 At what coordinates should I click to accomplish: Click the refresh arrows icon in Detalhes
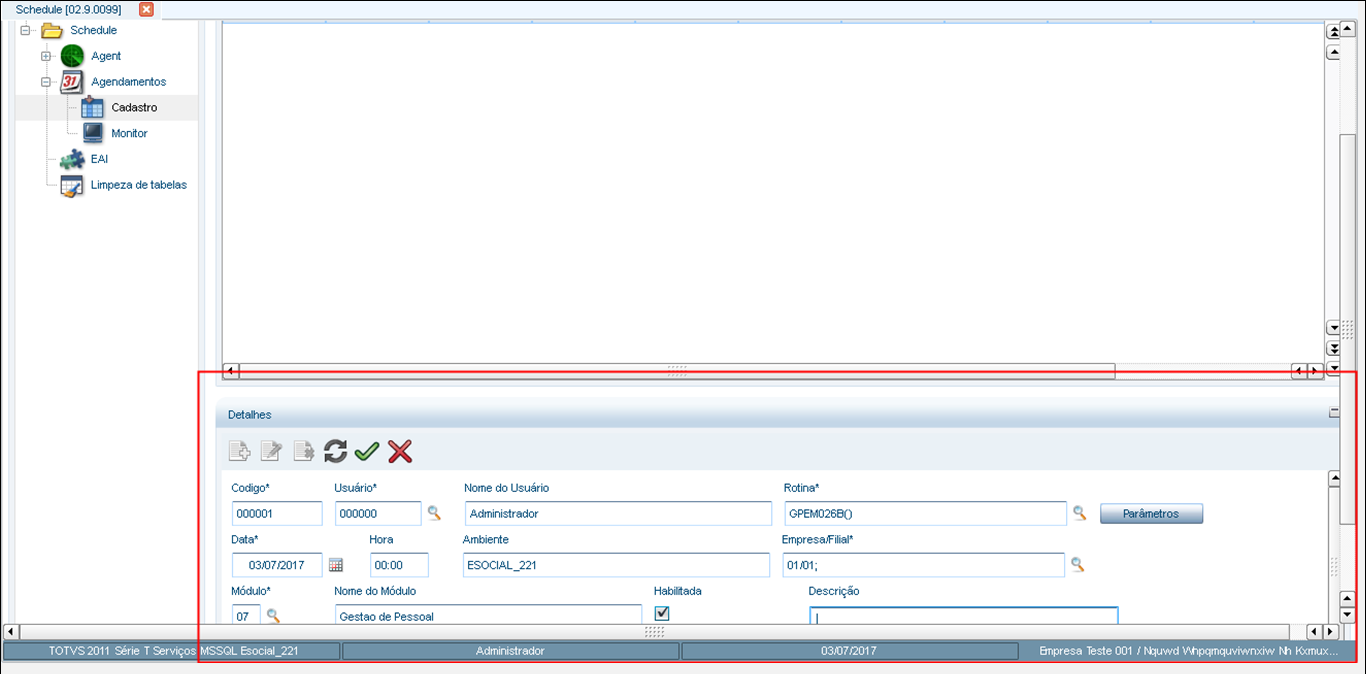336,451
